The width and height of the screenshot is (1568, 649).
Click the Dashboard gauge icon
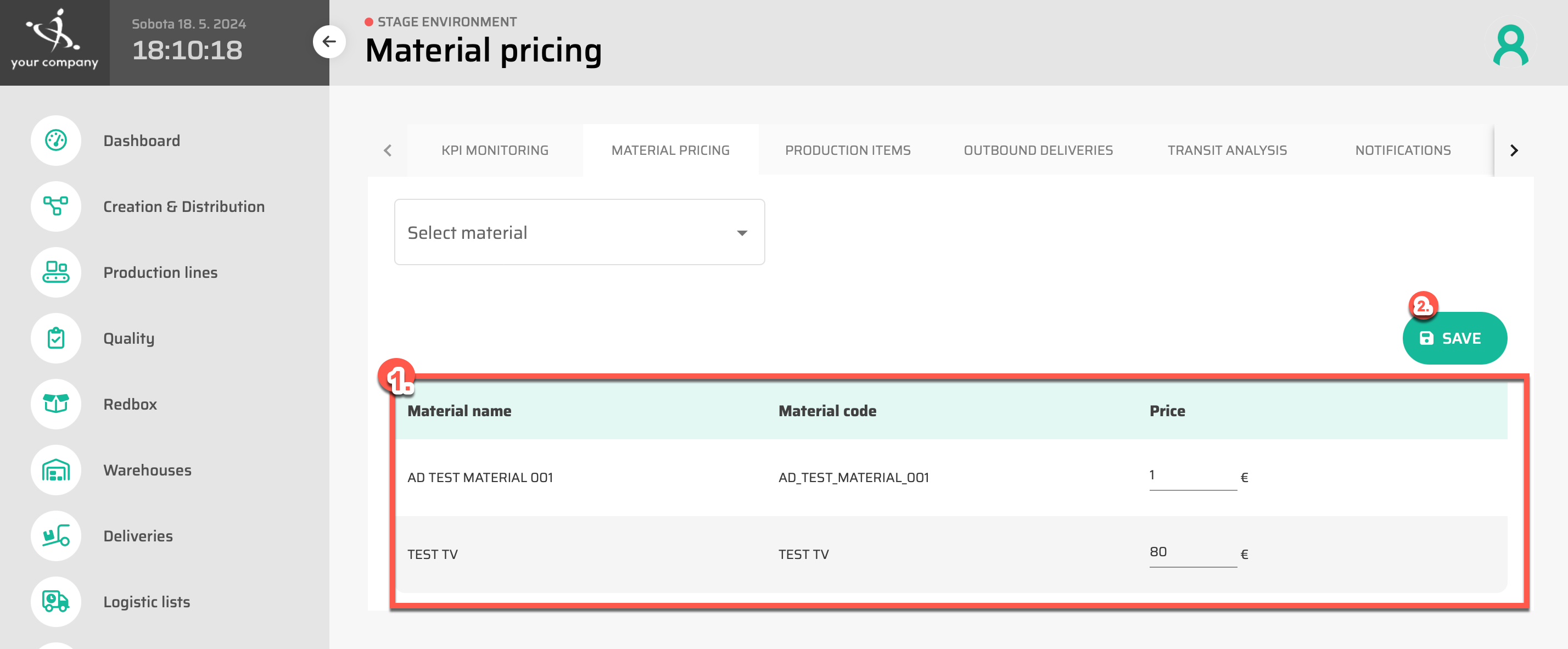(55, 141)
